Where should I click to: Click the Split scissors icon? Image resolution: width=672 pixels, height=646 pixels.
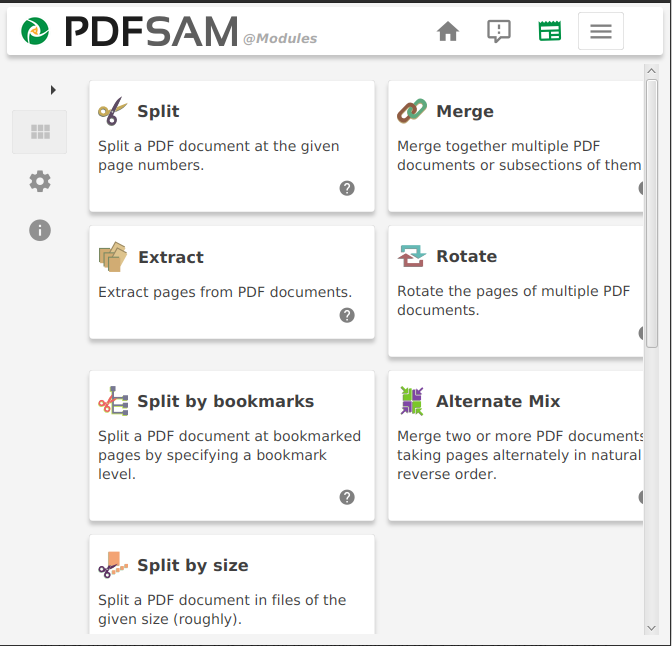coord(112,111)
